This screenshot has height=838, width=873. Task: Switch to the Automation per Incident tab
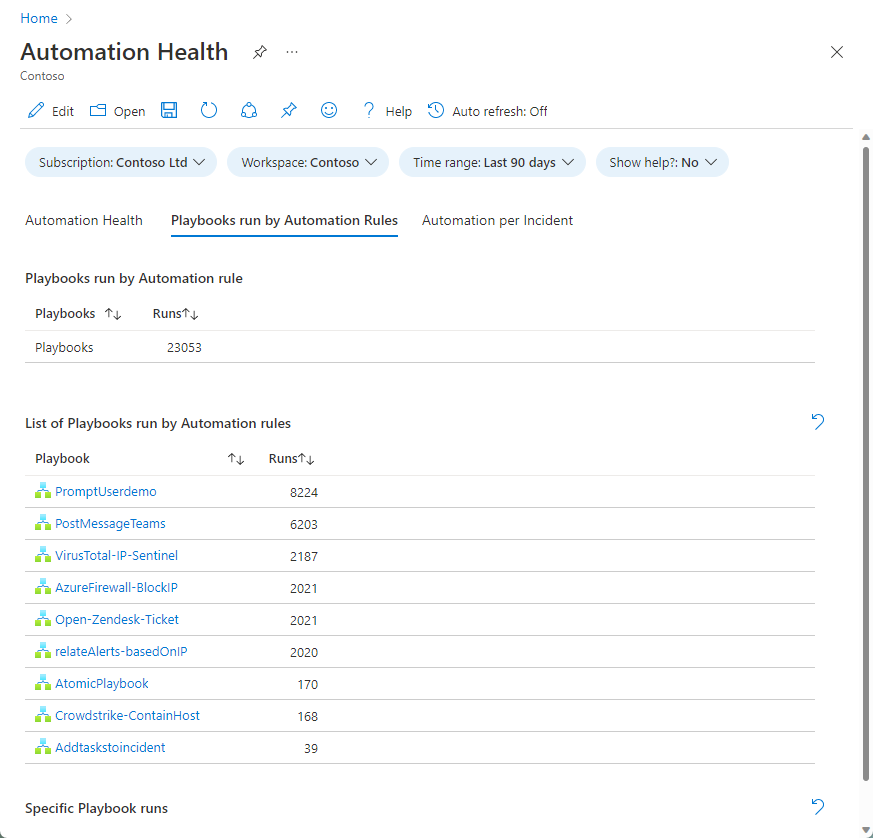(497, 220)
